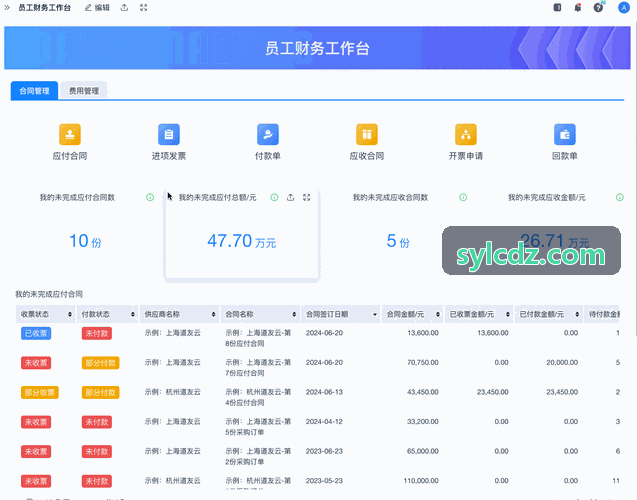This screenshot has height=500, width=637.
Task: Click the contract amount 110,000.00
Action: [421, 481]
